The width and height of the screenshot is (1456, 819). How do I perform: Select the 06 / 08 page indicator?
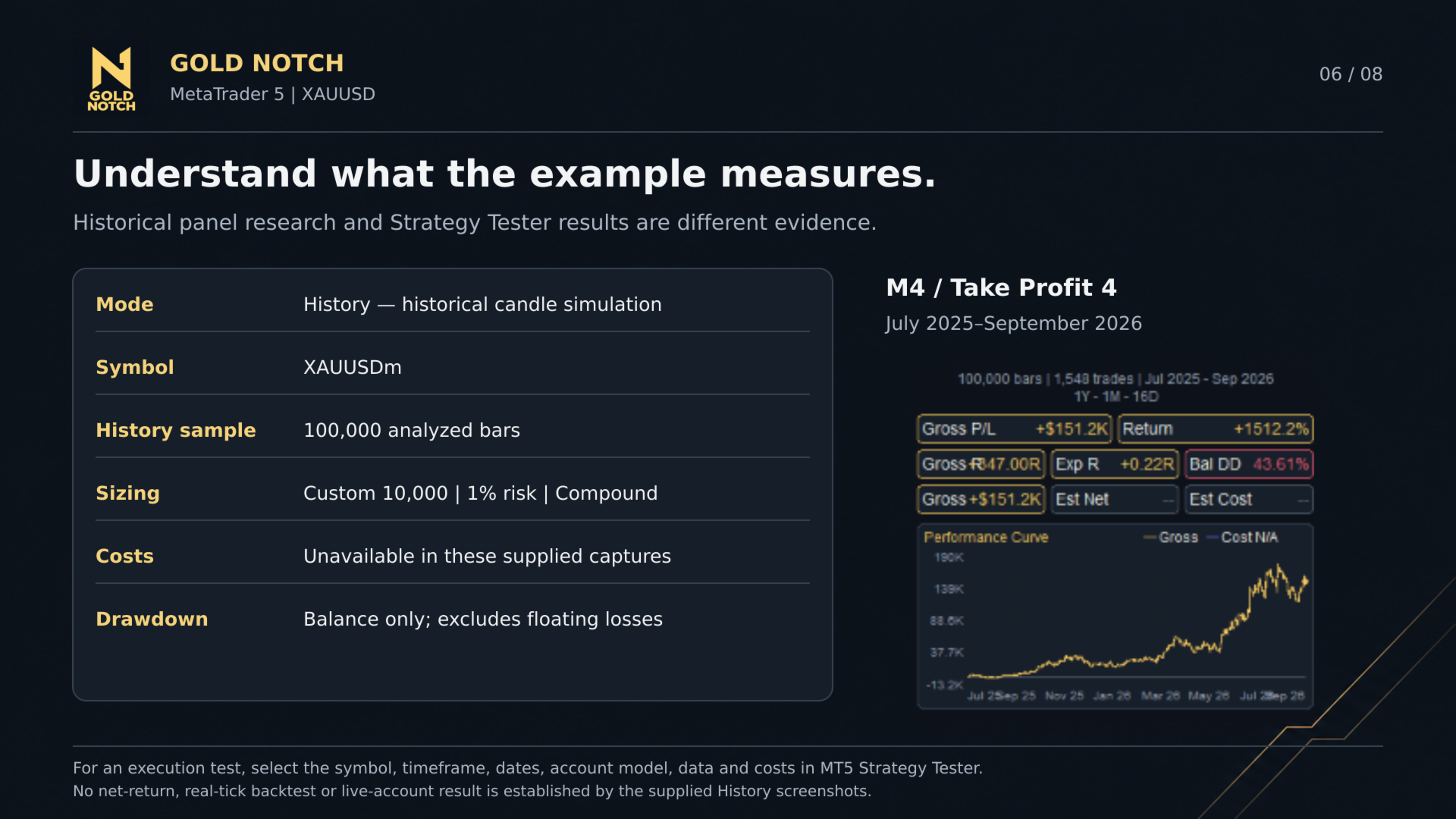point(1351,74)
